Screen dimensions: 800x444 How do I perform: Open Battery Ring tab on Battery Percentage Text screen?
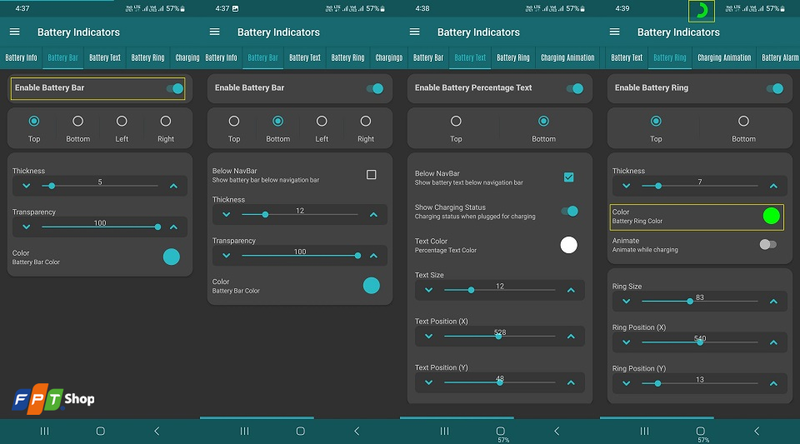point(513,58)
